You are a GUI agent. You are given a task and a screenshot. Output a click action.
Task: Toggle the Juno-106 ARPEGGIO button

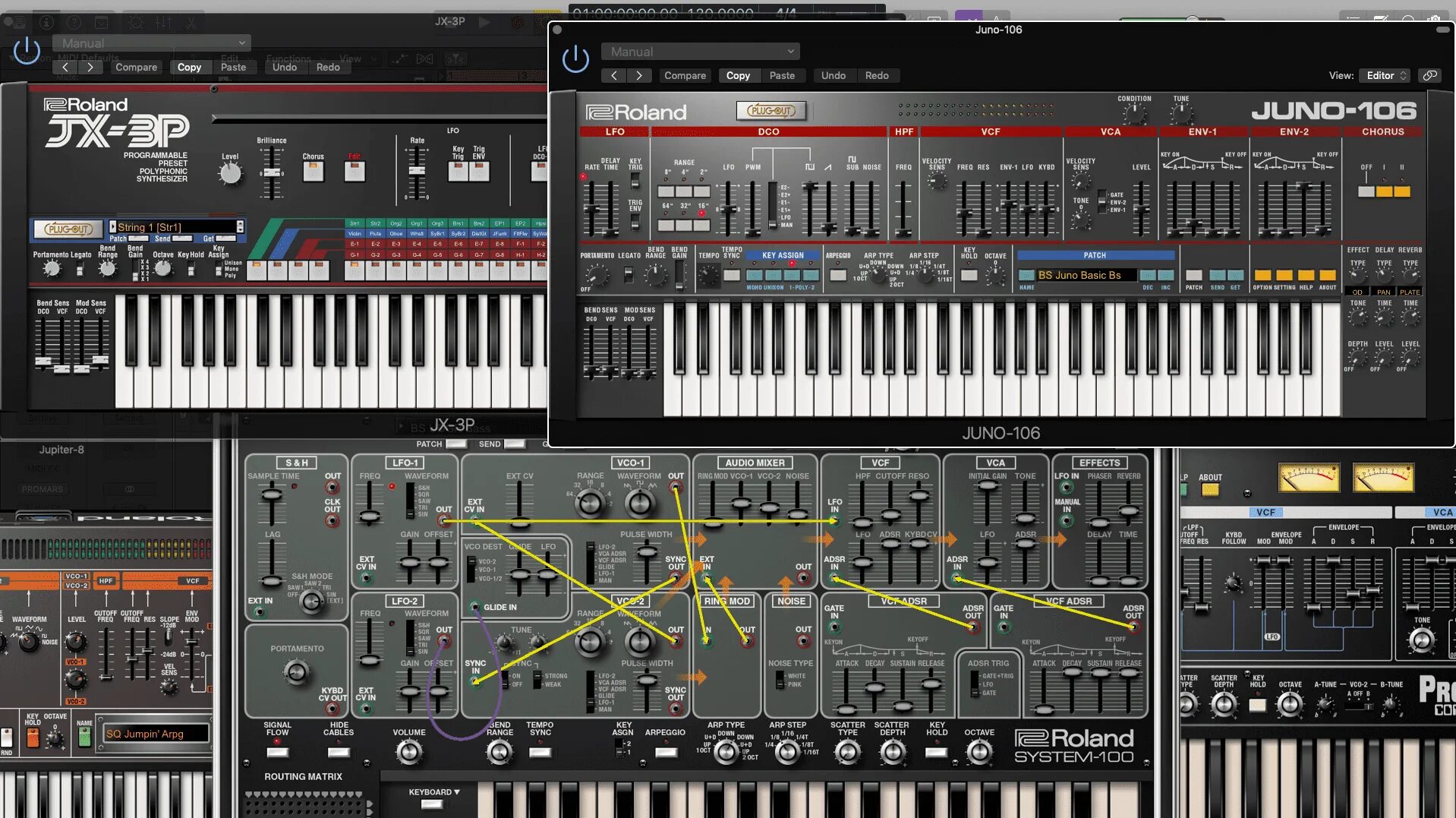(838, 275)
